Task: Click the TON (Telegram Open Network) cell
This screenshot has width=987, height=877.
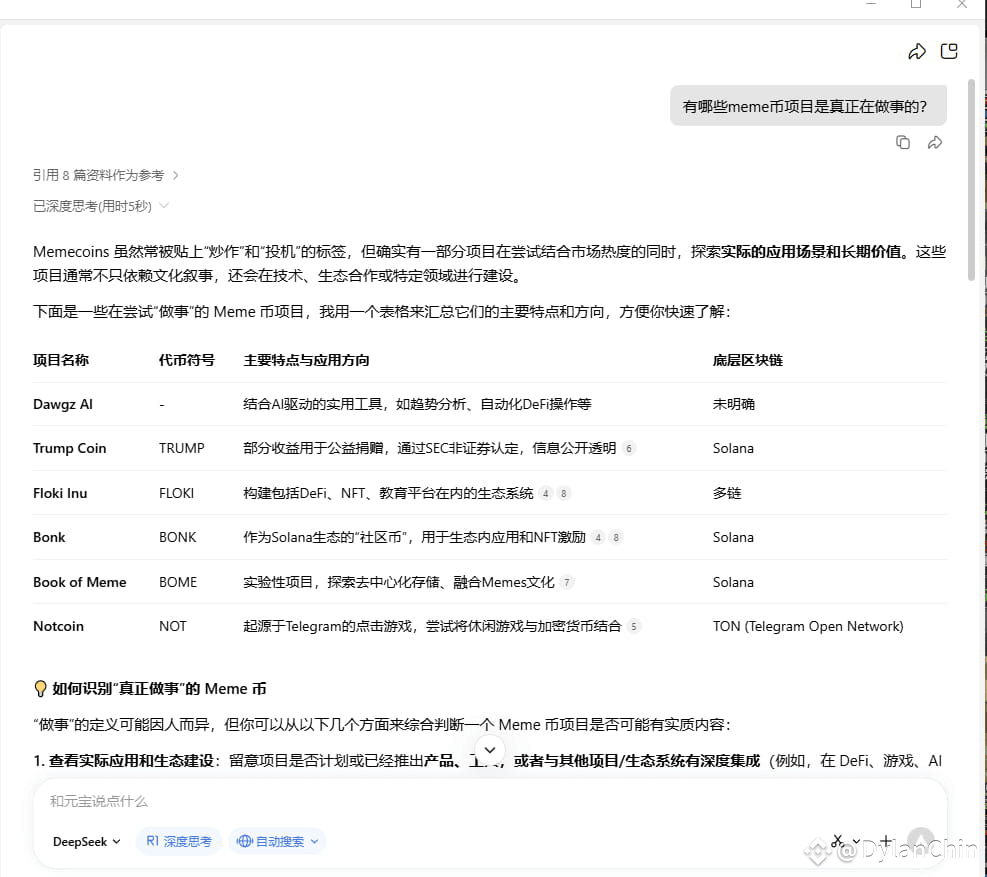Action: [808, 626]
